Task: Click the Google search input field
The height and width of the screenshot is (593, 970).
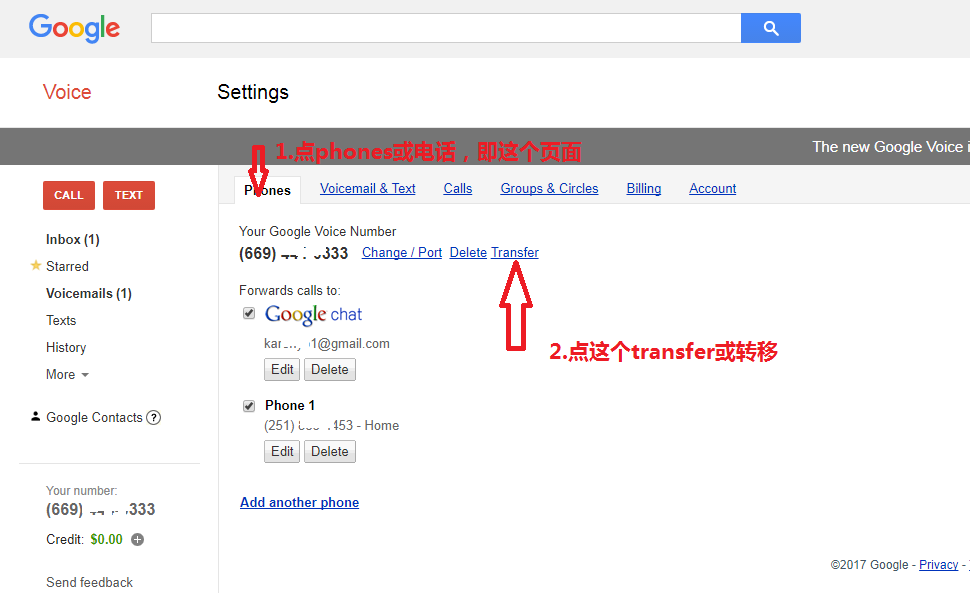Action: (x=446, y=28)
